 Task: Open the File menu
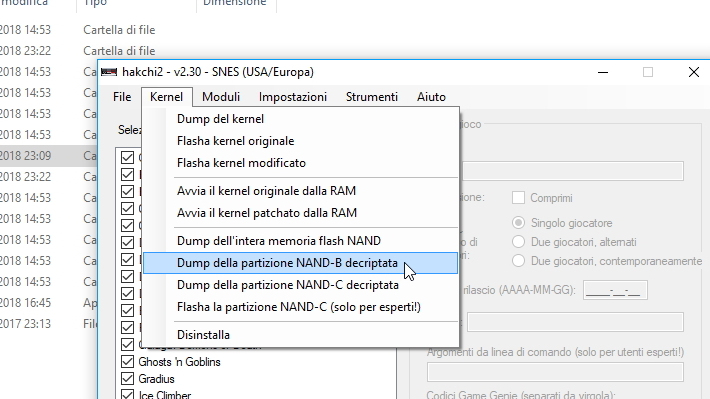click(x=122, y=97)
